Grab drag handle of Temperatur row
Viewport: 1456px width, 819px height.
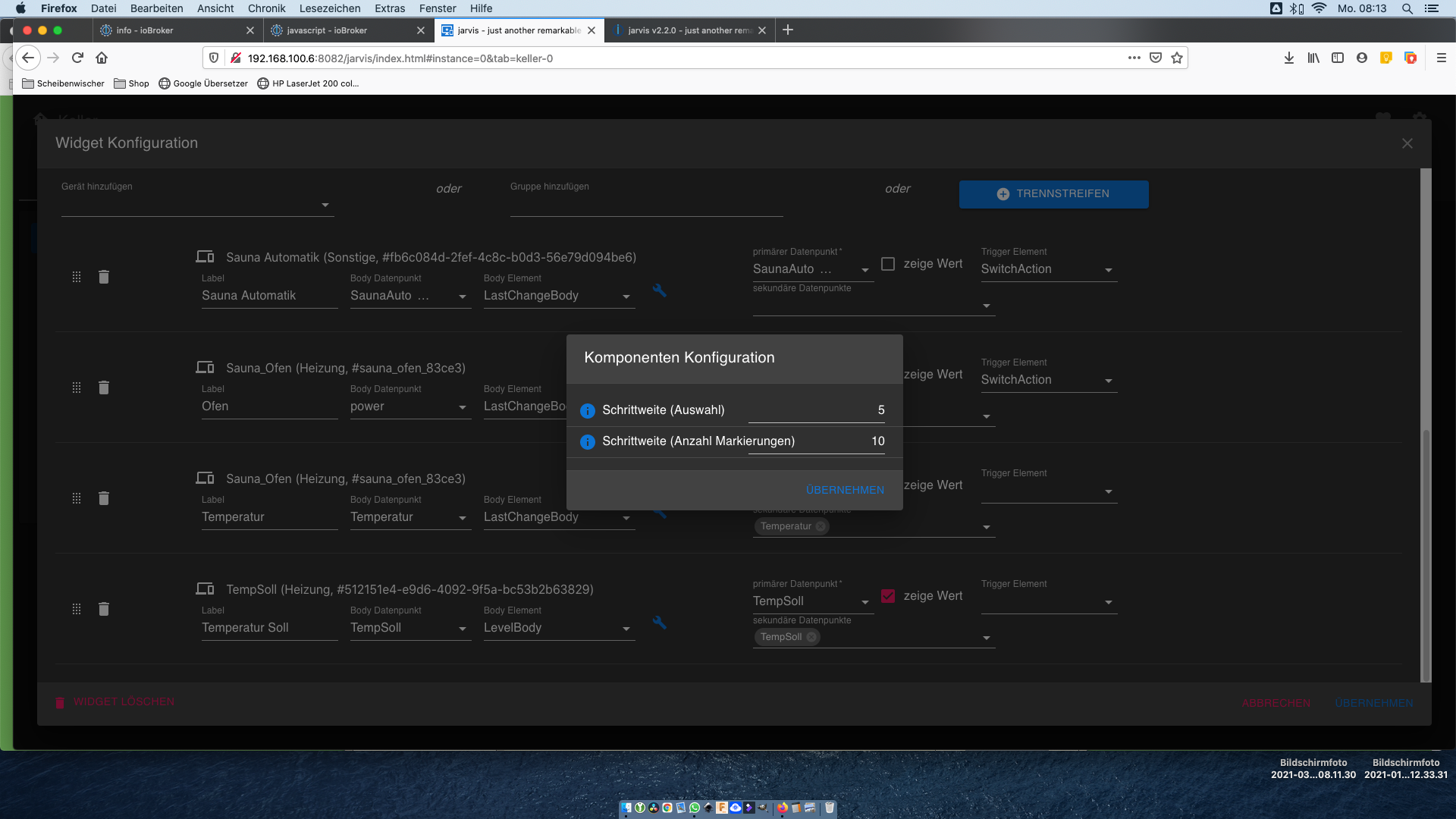(x=77, y=498)
